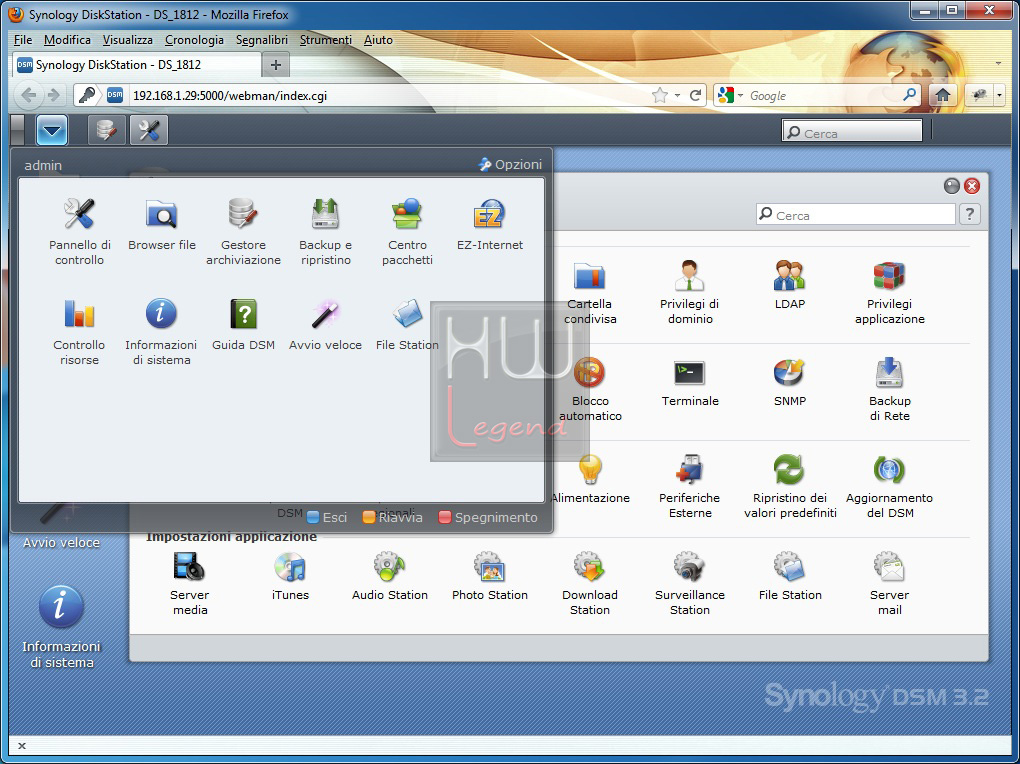The height and width of the screenshot is (764, 1020).
Task: Open the Visualizza menu
Action: pos(128,40)
